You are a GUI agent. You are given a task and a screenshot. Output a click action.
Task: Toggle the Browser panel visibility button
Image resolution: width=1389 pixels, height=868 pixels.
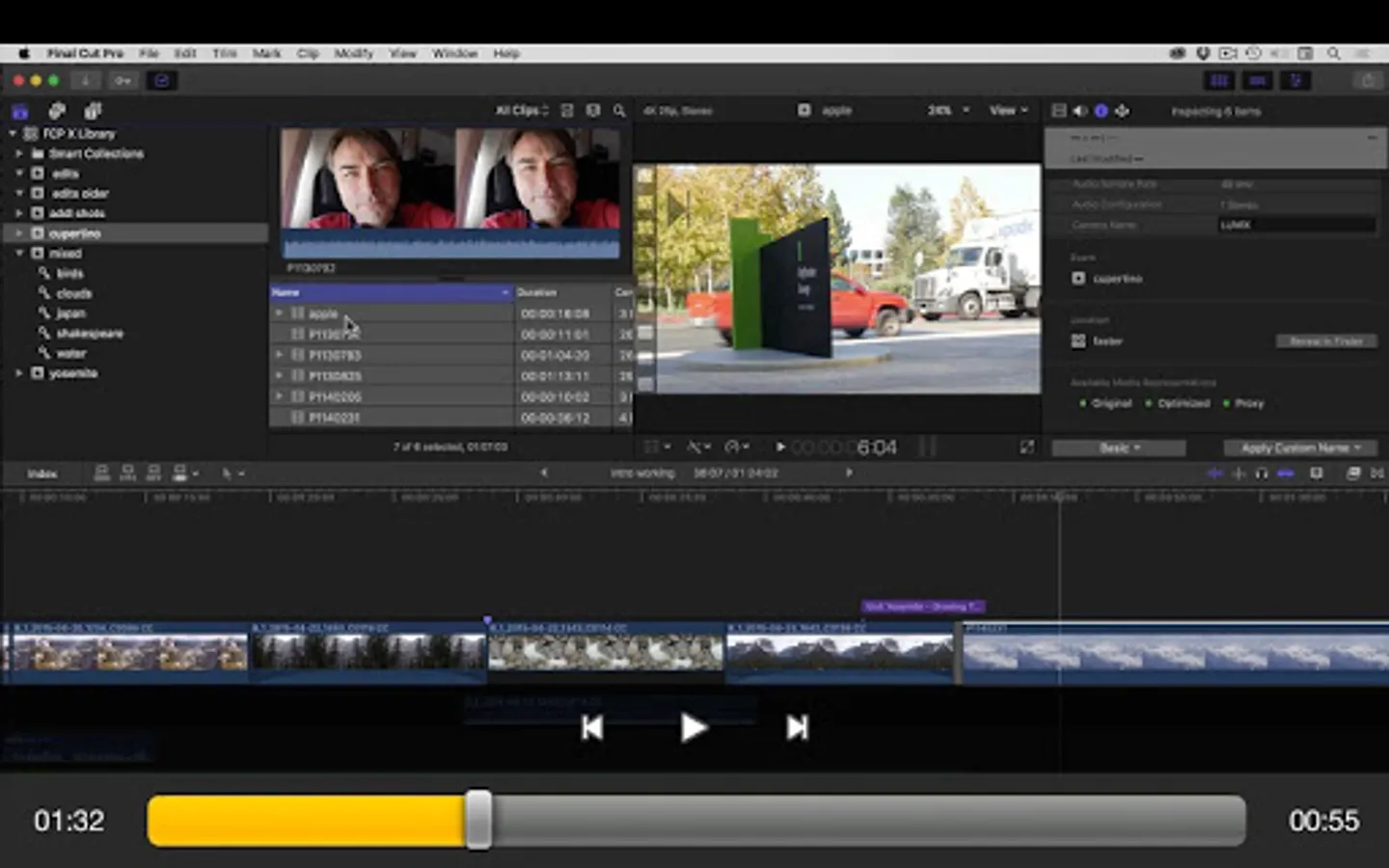[1219, 81]
